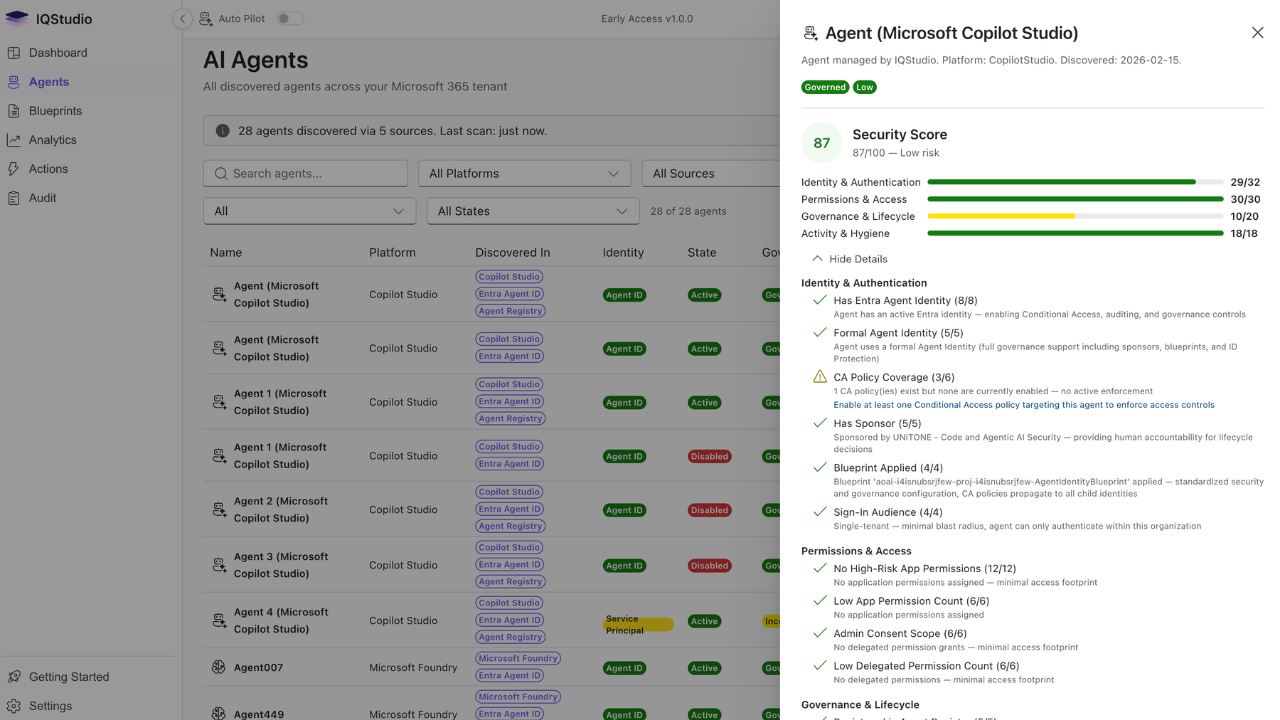This screenshot has width=1280, height=720.
Task: Click the checkmark beside Formal Agent Identity
Action: [820, 333]
